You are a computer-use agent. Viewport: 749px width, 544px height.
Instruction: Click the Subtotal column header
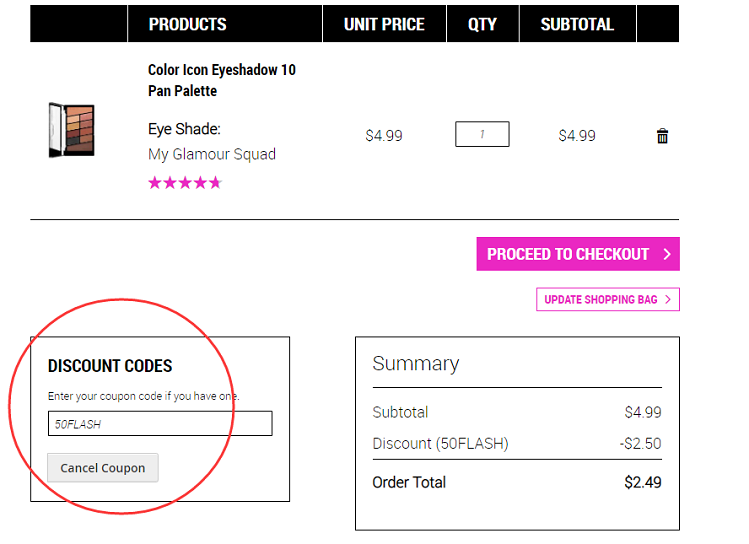tap(577, 24)
